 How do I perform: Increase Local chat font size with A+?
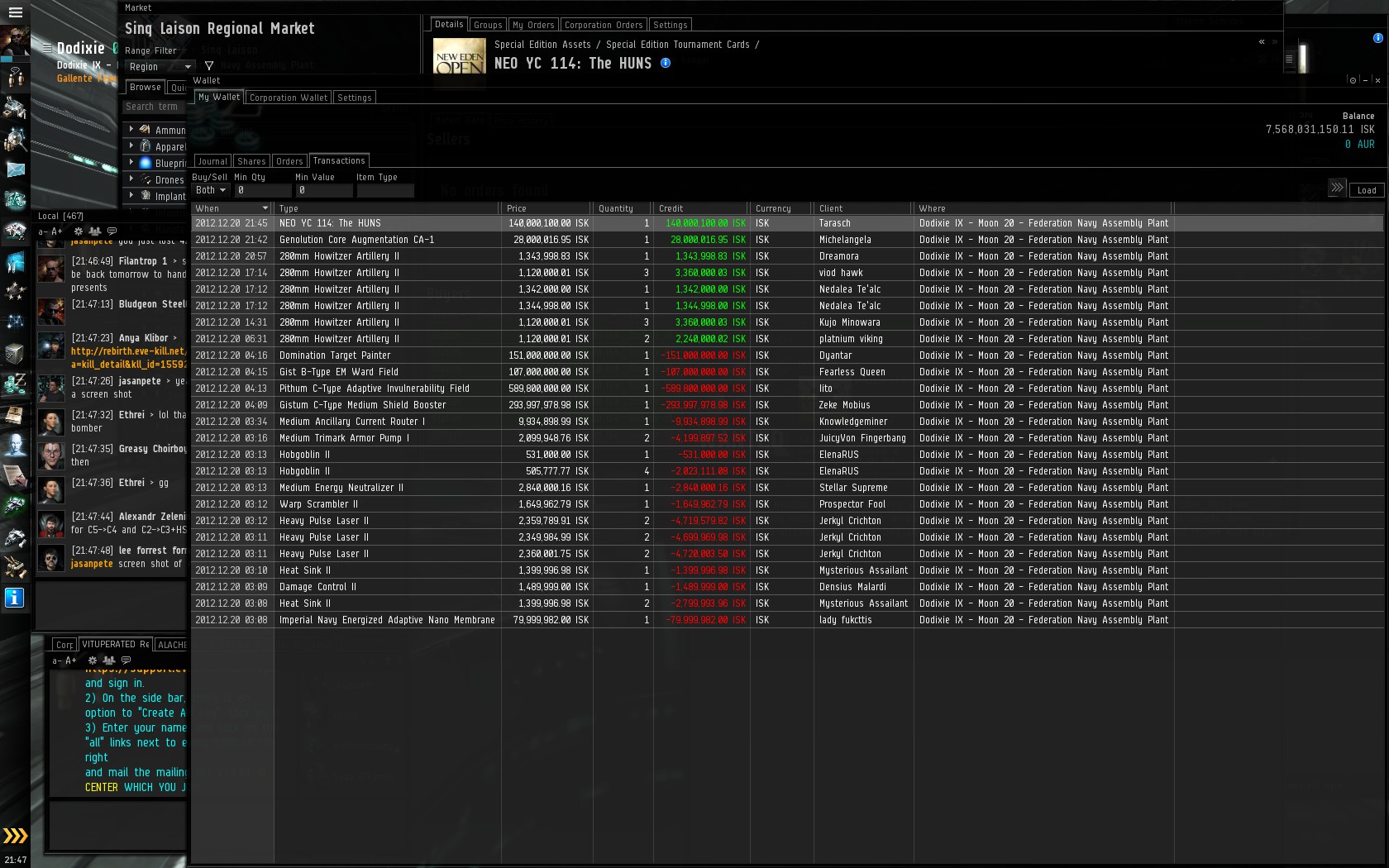point(57,232)
